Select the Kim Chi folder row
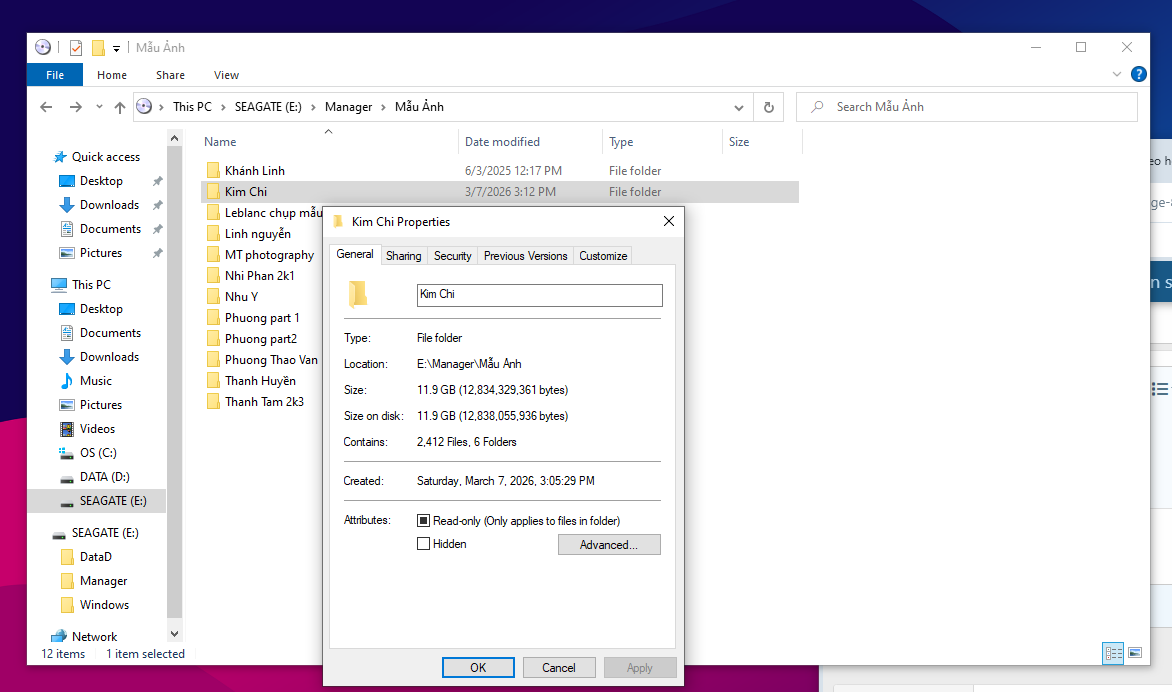 (x=500, y=191)
